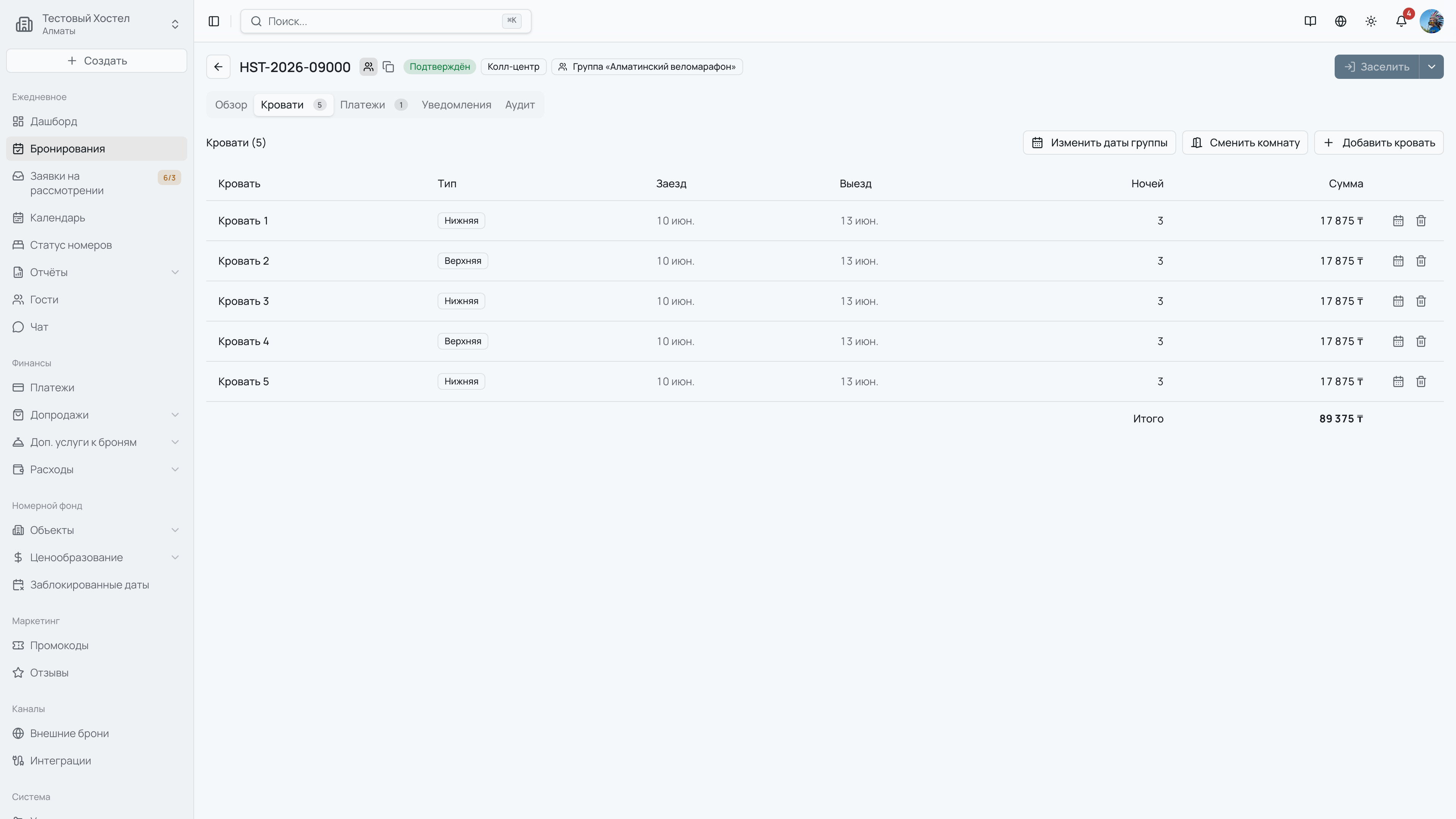Click the Заселить button

tap(1377, 67)
